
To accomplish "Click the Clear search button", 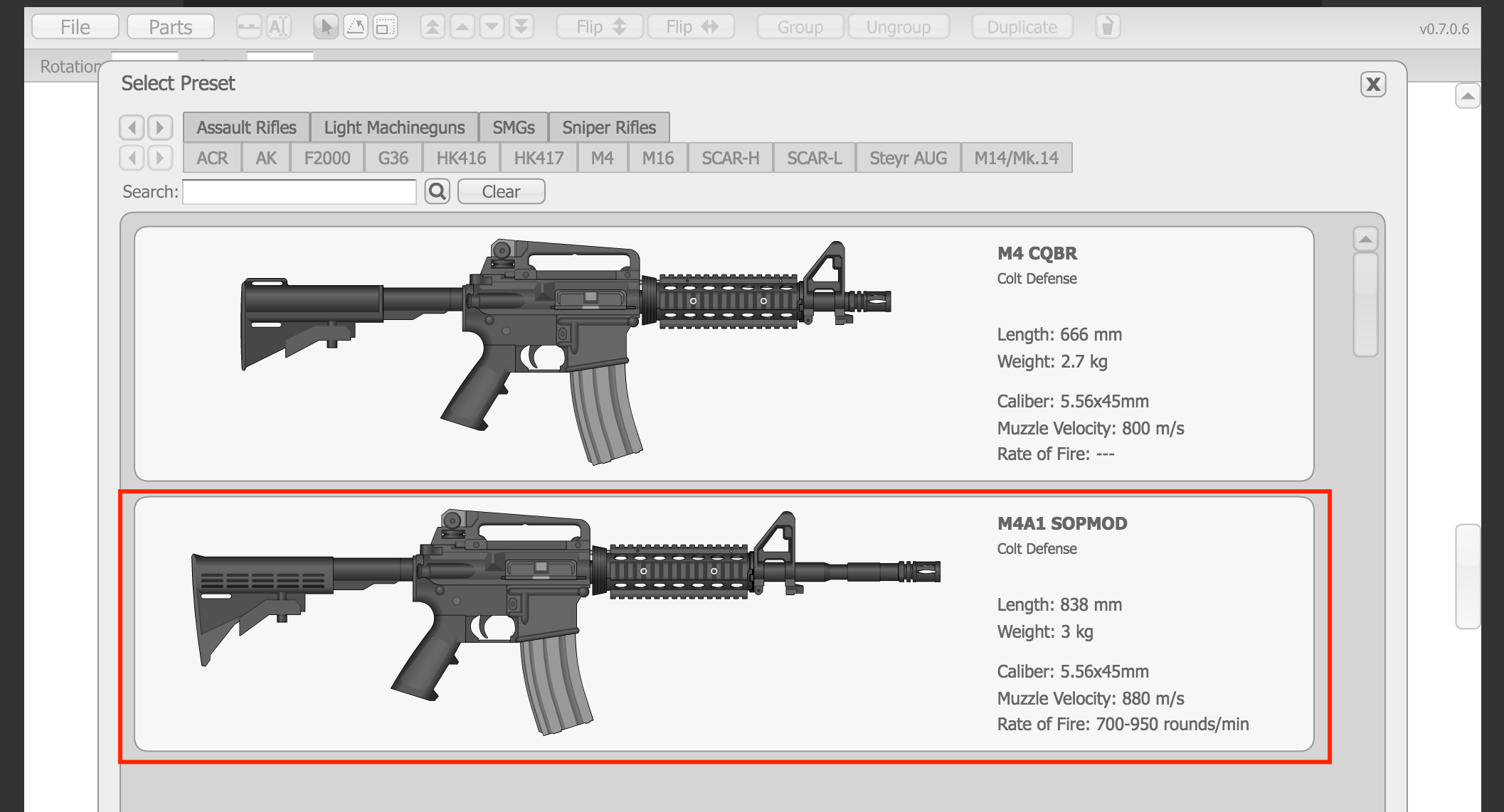I will pos(502,191).
